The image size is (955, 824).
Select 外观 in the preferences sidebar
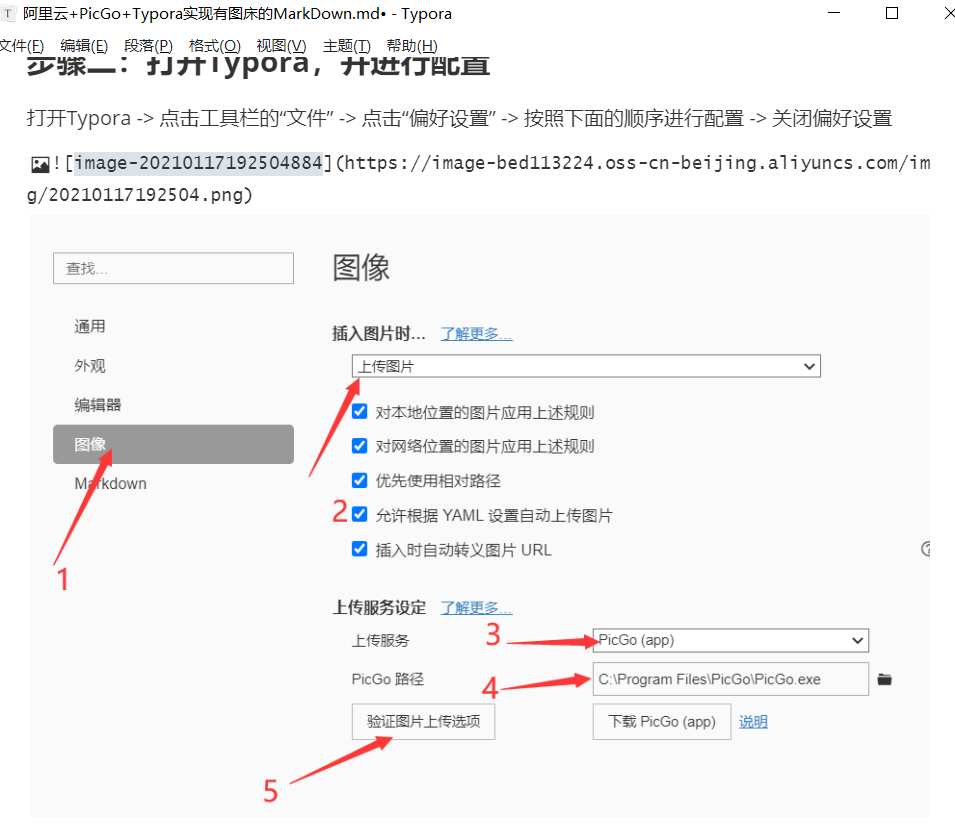pos(90,365)
